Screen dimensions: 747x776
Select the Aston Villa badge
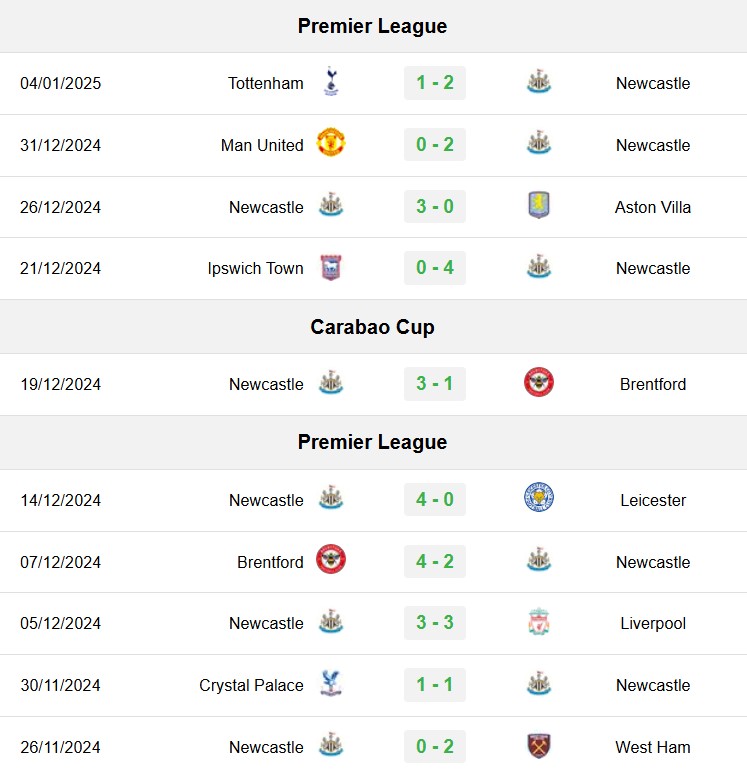pyautogui.click(x=539, y=205)
